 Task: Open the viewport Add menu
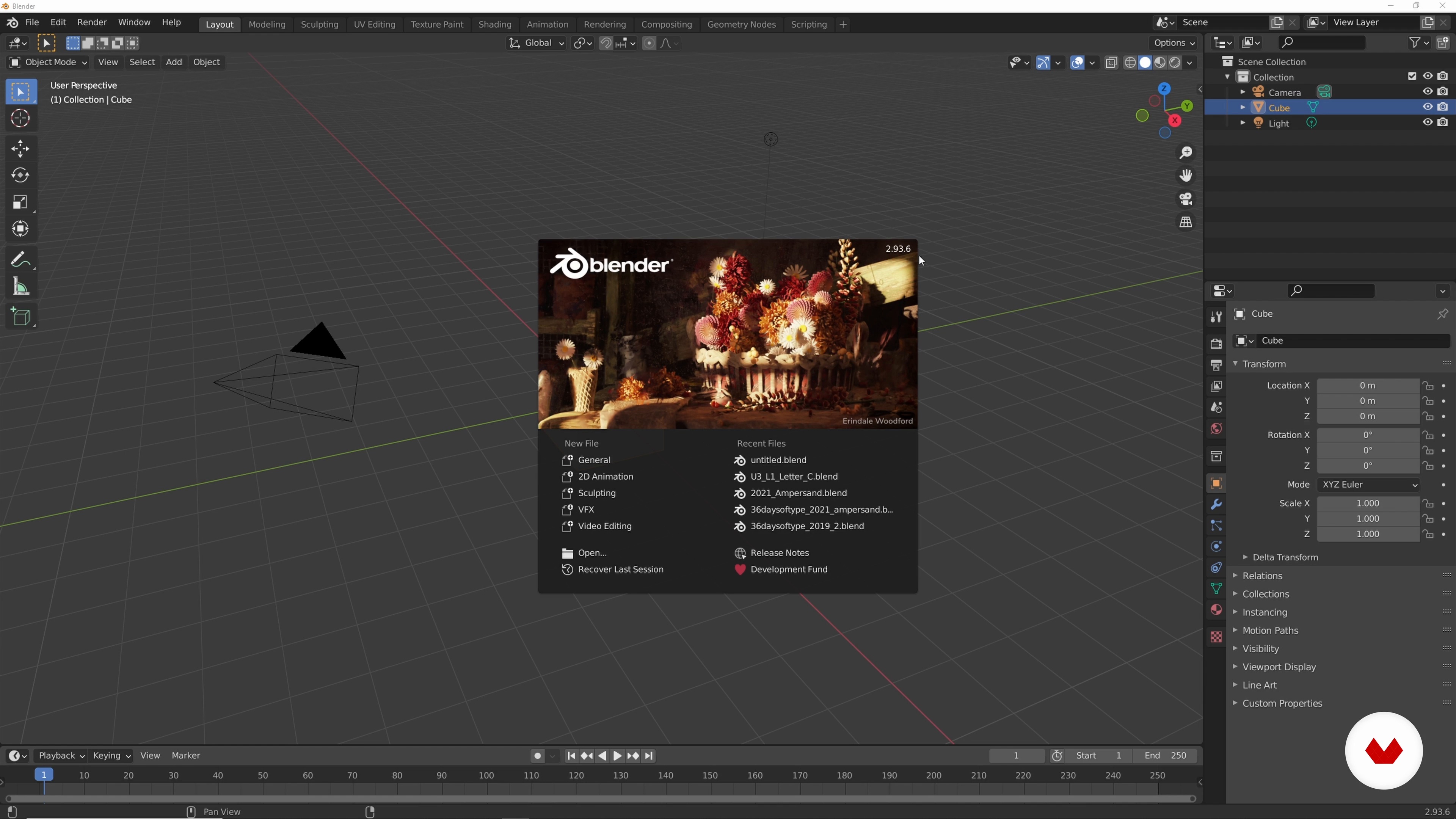[x=174, y=62]
